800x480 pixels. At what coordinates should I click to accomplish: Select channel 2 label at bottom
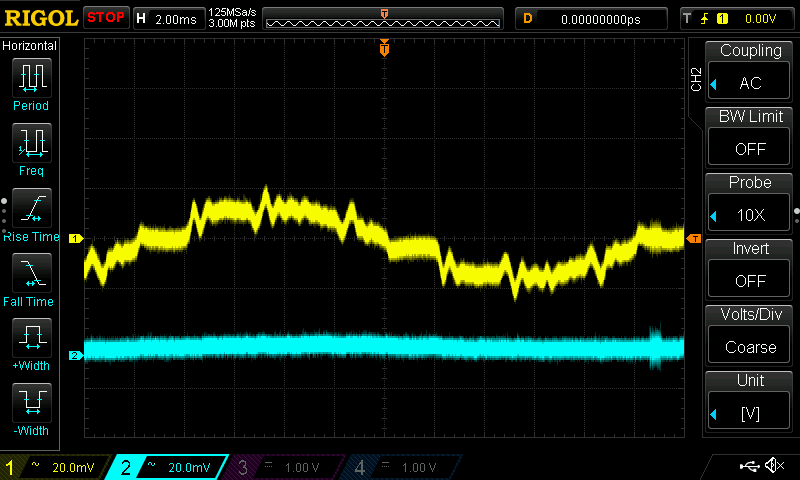point(126,467)
